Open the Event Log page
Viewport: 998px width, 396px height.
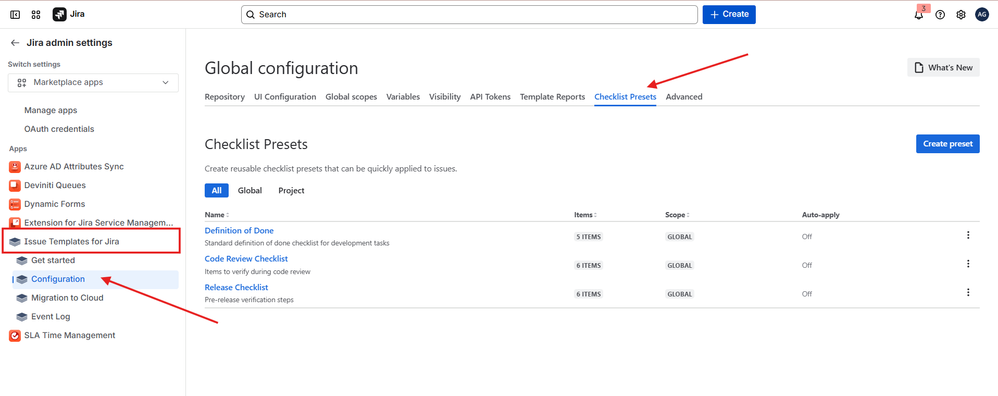click(51, 316)
